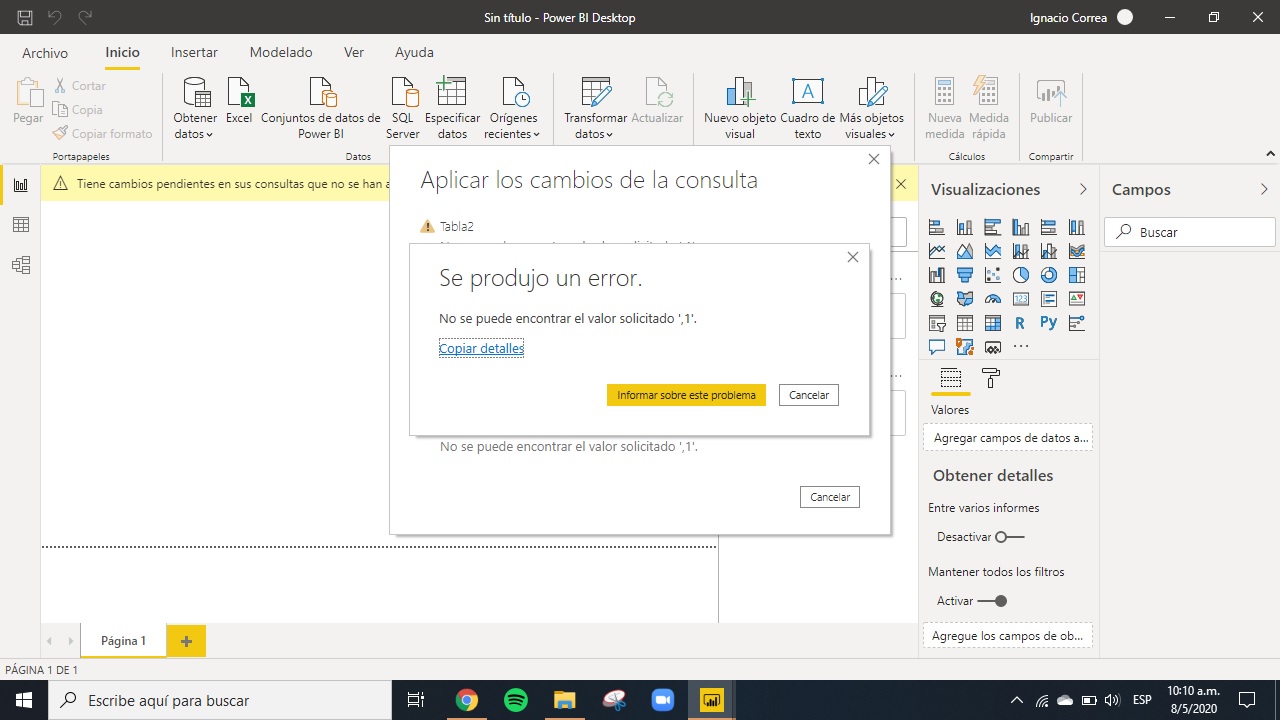Select the pie chart visual
The width and height of the screenshot is (1280, 720).
pyautogui.click(x=1021, y=275)
